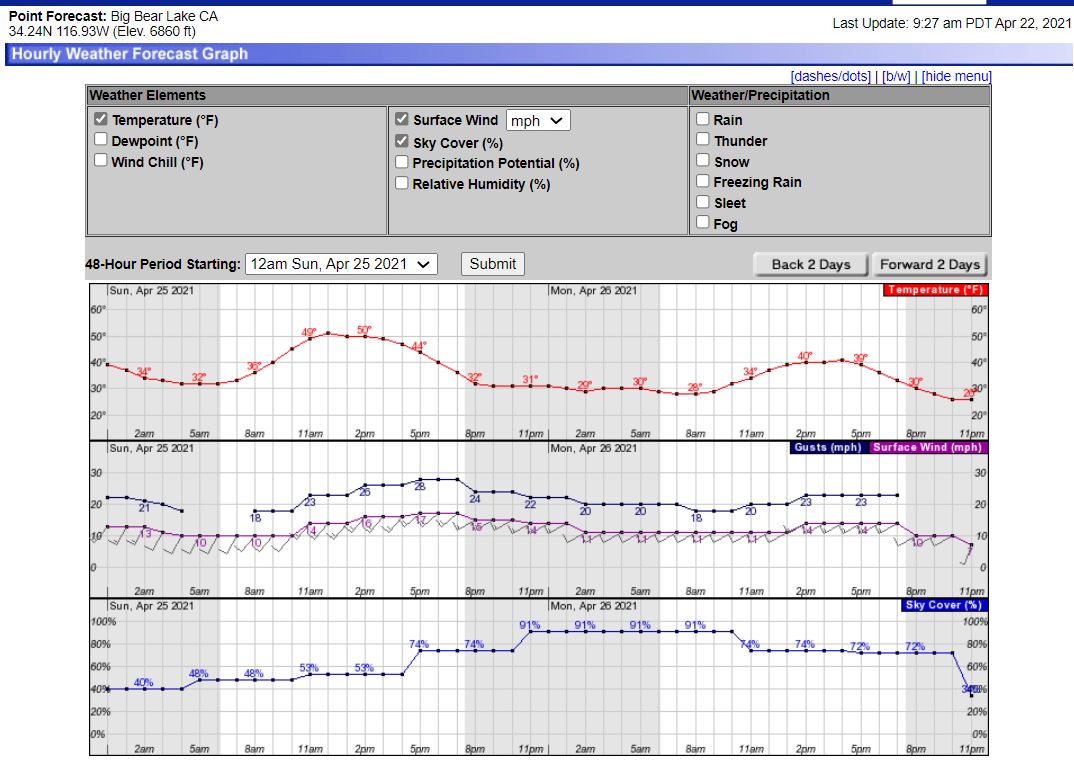Viewport: 1074px width, 761px height.
Task: Enable Precipitation Potential (%) checkbox
Action: [x=402, y=162]
